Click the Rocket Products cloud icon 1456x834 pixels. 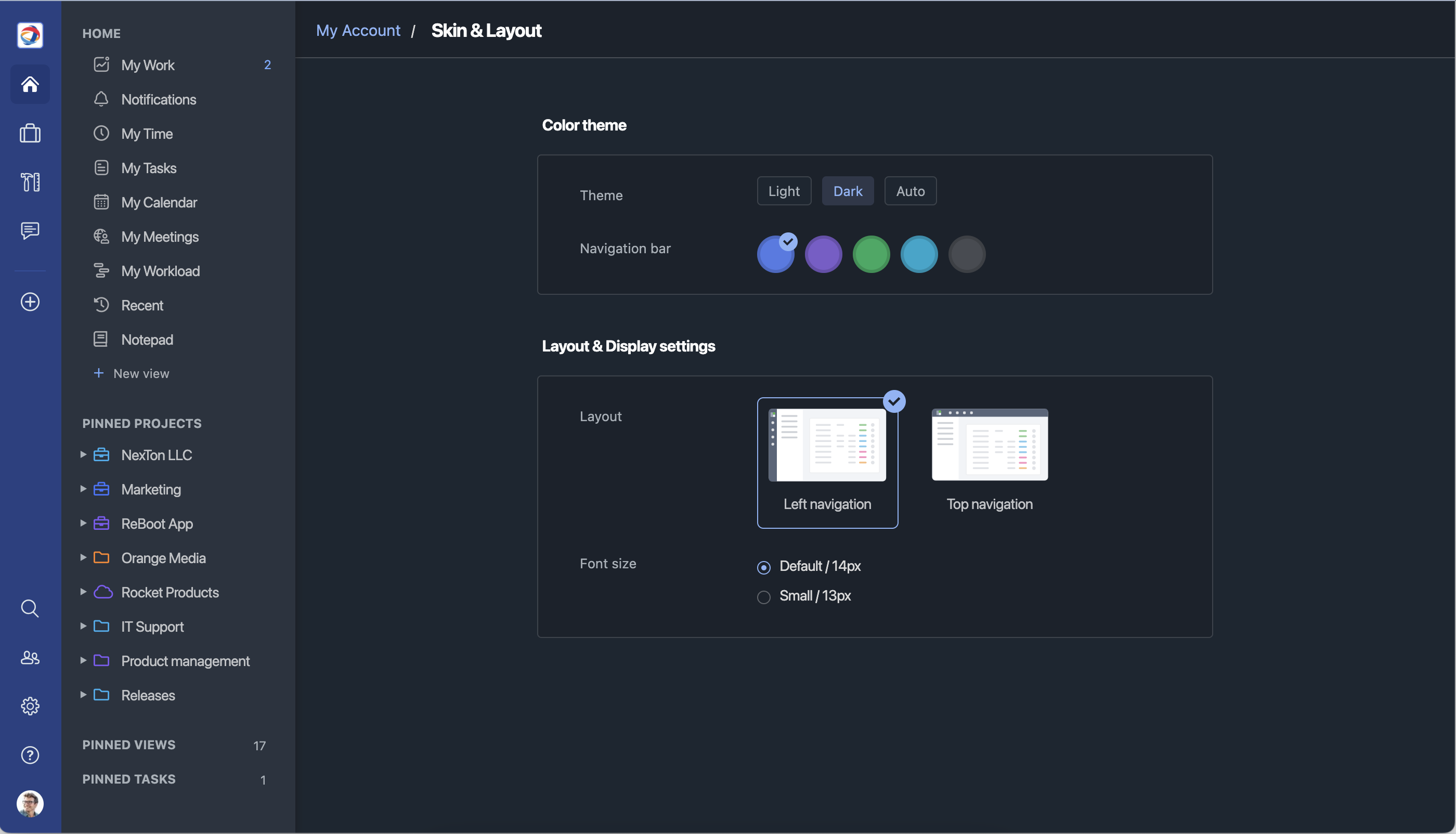103,592
